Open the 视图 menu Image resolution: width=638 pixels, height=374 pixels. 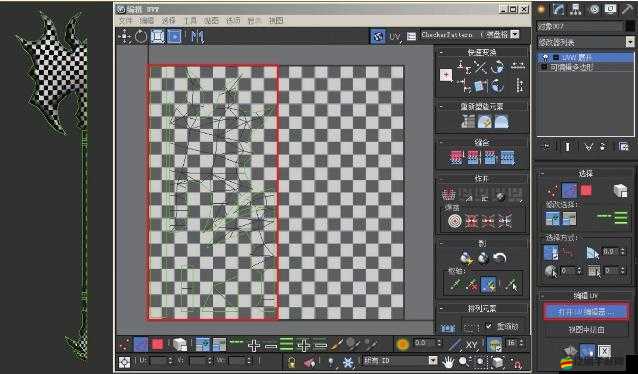tap(275, 20)
